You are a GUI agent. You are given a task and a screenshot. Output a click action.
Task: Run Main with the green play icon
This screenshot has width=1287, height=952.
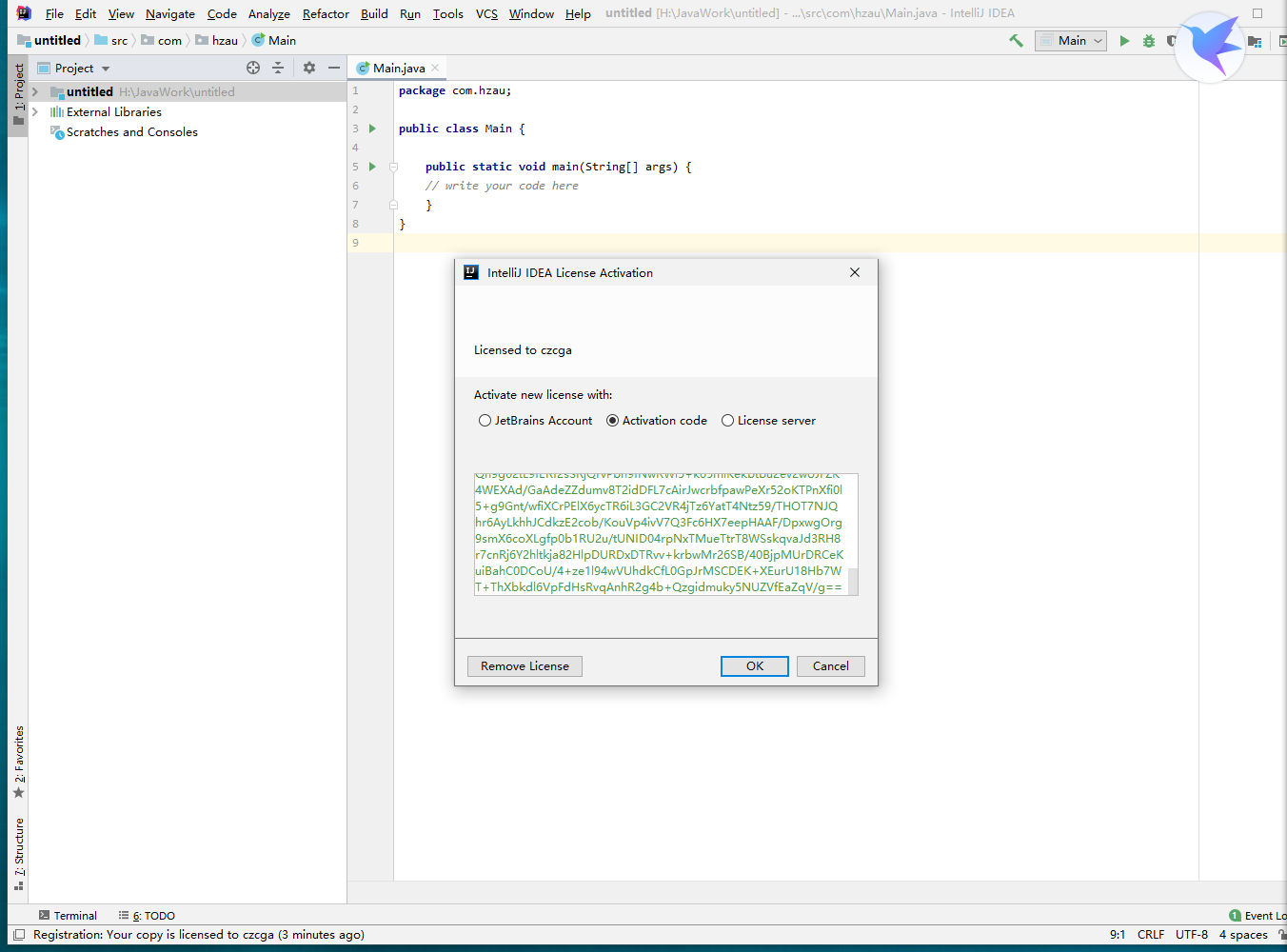[x=1124, y=41]
